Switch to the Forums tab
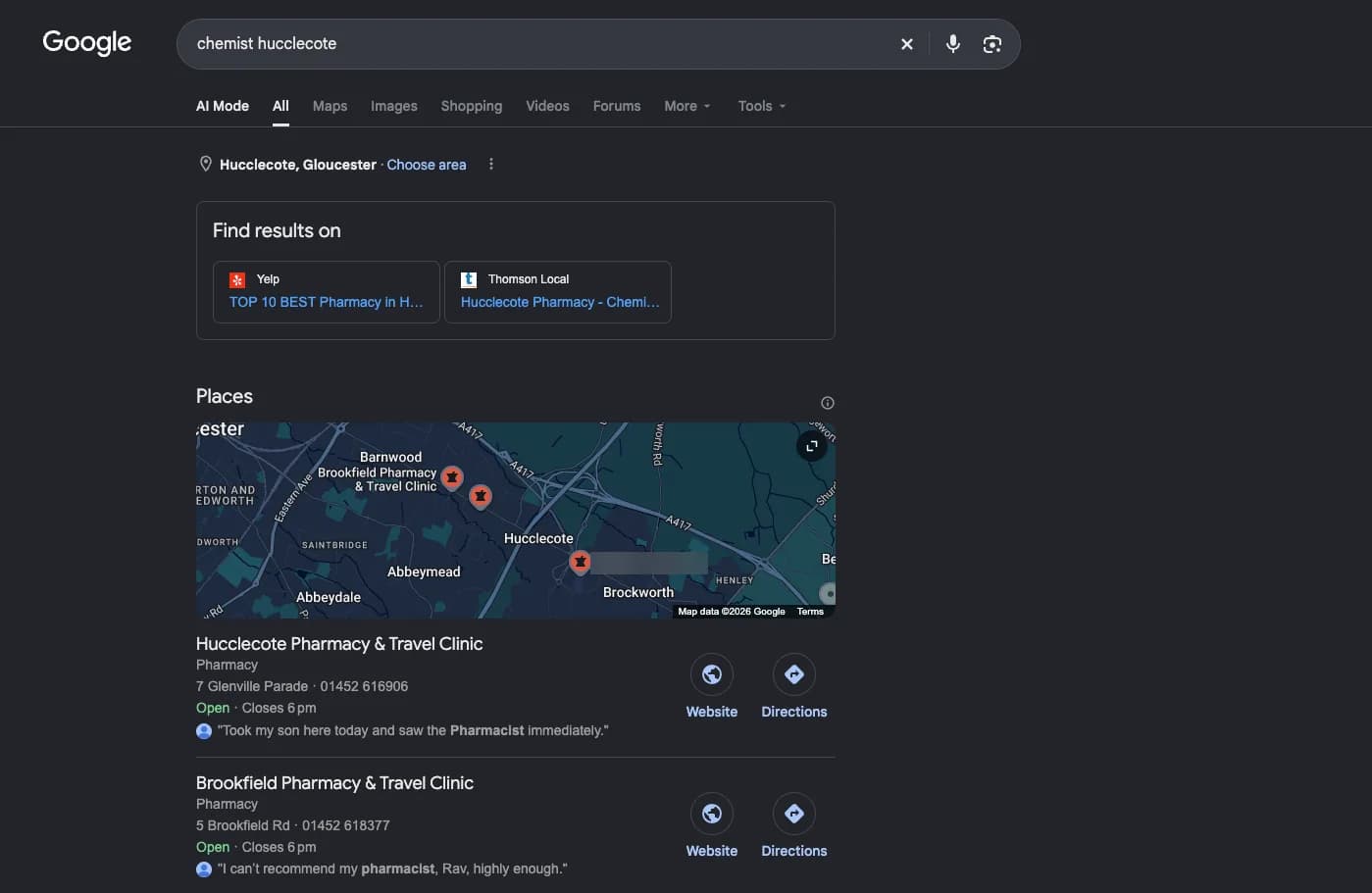This screenshot has height=893, width=1372. pos(617,106)
